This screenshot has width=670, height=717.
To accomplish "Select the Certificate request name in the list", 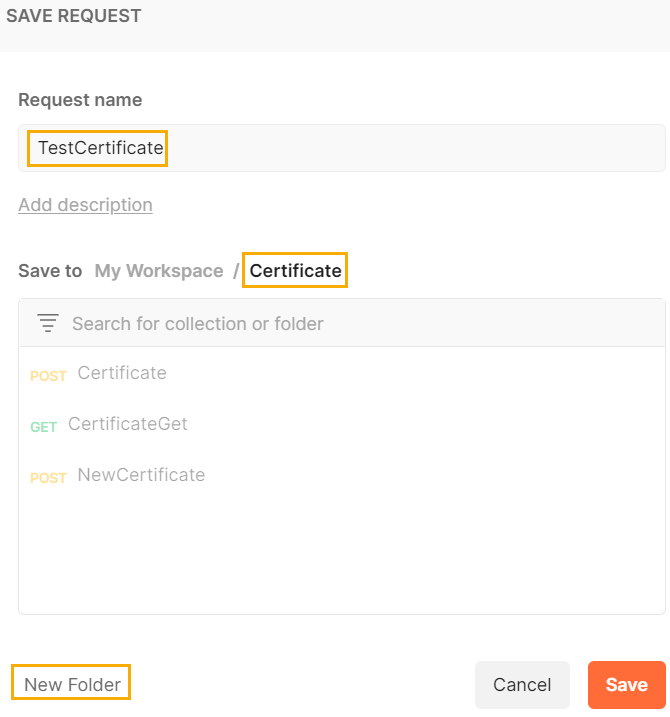I will (122, 373).
